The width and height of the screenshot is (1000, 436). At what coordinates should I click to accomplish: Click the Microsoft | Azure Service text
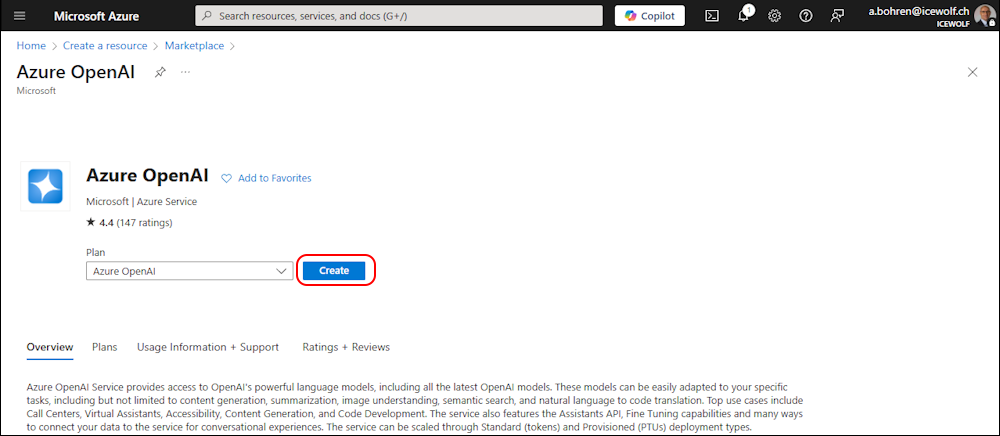[x=142, y=201]
